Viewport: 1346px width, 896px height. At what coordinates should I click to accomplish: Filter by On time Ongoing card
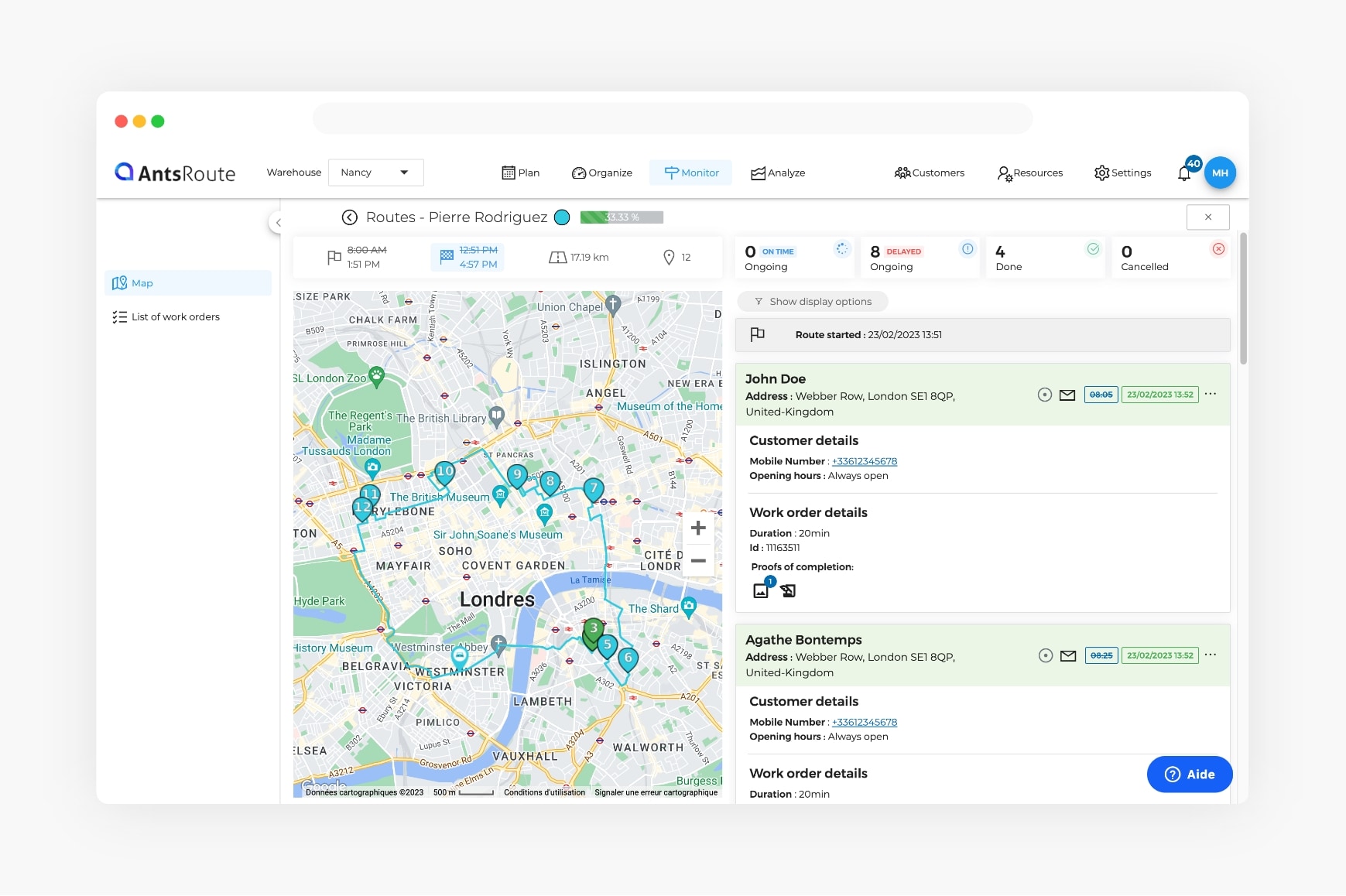pos(794,258)
